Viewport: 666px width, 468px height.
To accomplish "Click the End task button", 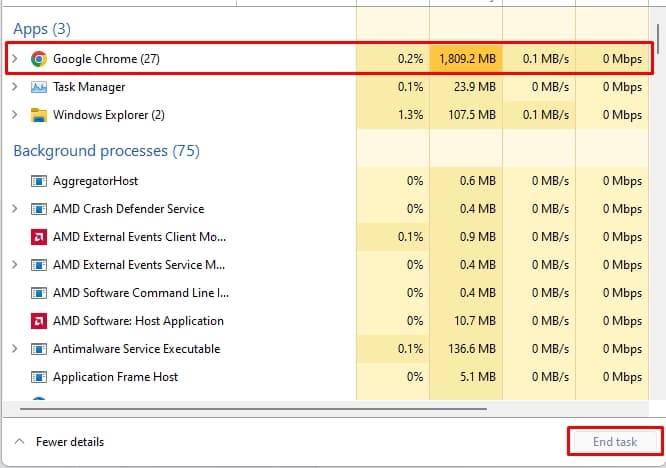I will tap(615, 442).
